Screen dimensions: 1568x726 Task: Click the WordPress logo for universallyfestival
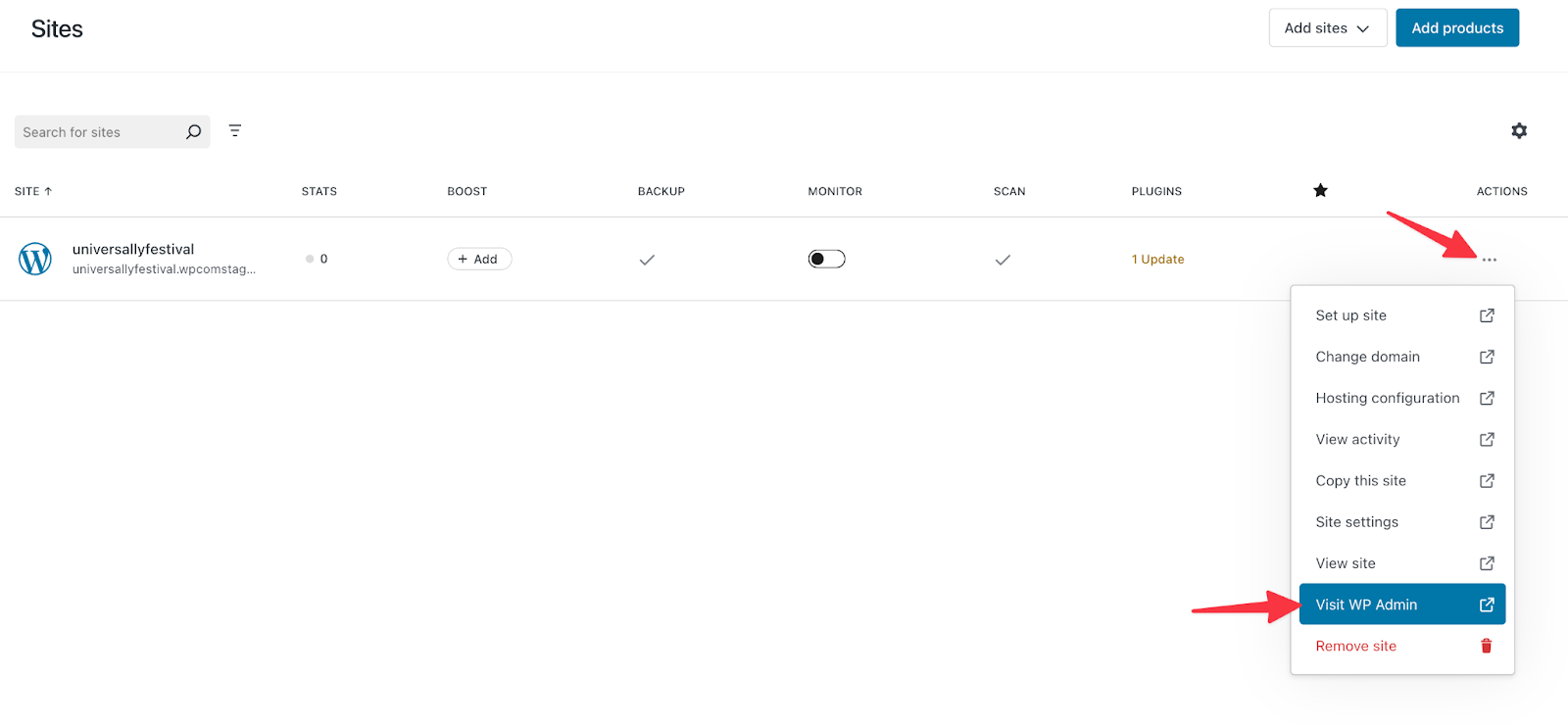[x=35, y=259]
